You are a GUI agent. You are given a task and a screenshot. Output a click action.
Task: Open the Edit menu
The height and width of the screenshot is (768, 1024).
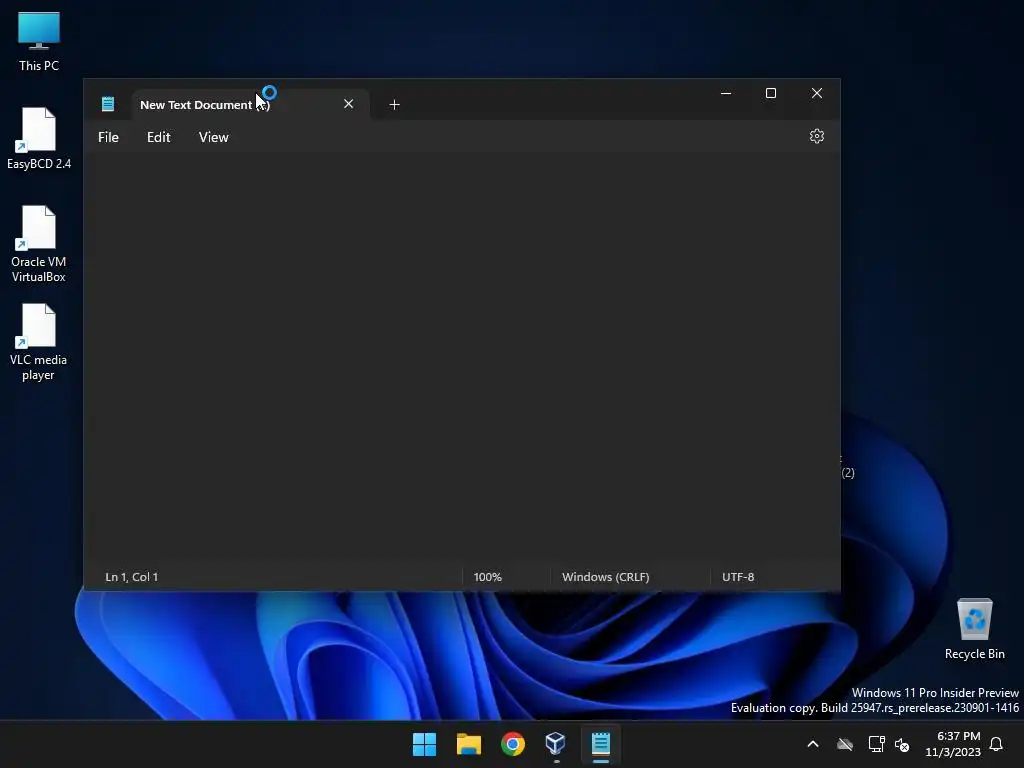click(x=158, y=137)
